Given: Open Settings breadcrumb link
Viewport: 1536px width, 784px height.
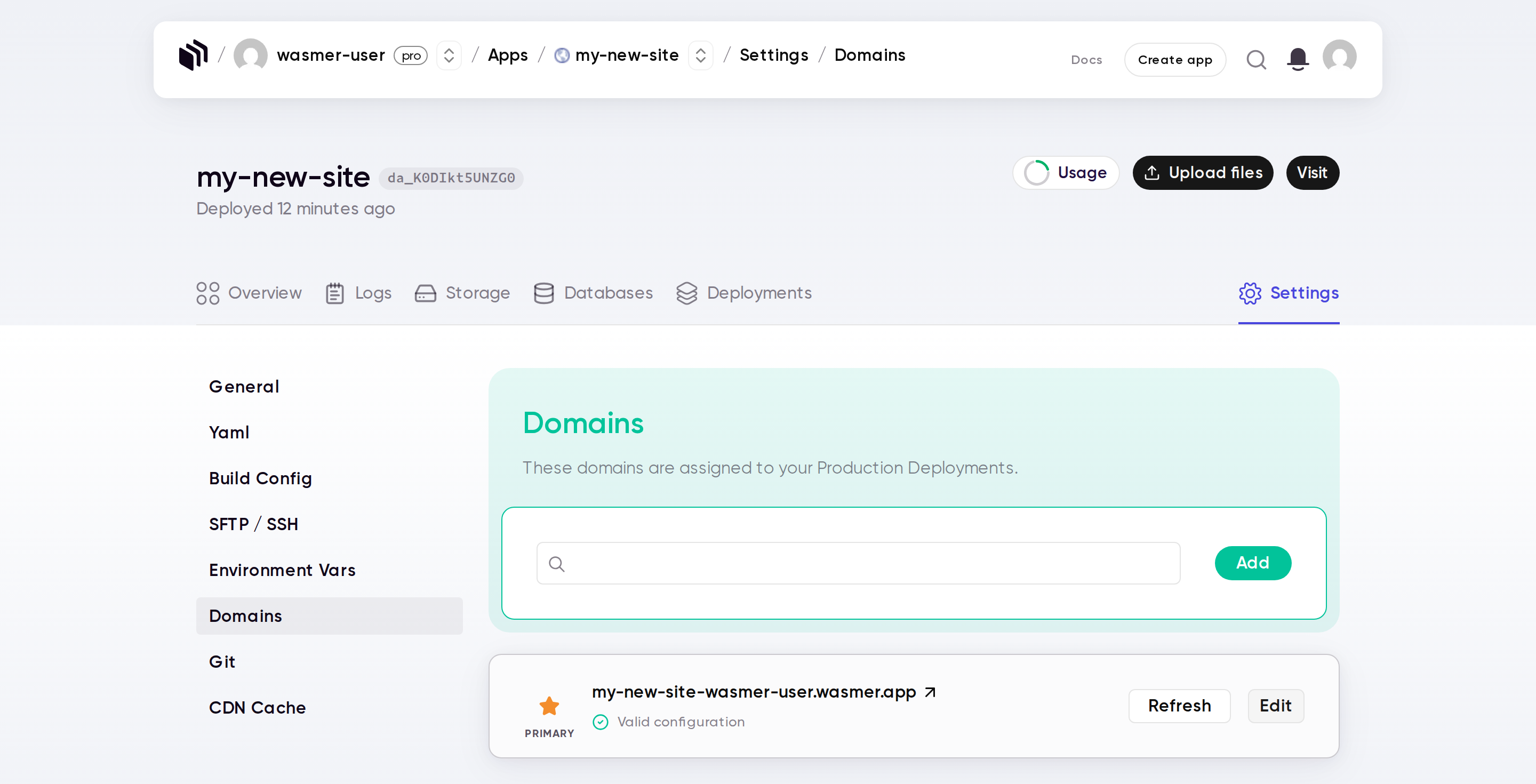Looking at the screenshot, I should coord(773,55).
